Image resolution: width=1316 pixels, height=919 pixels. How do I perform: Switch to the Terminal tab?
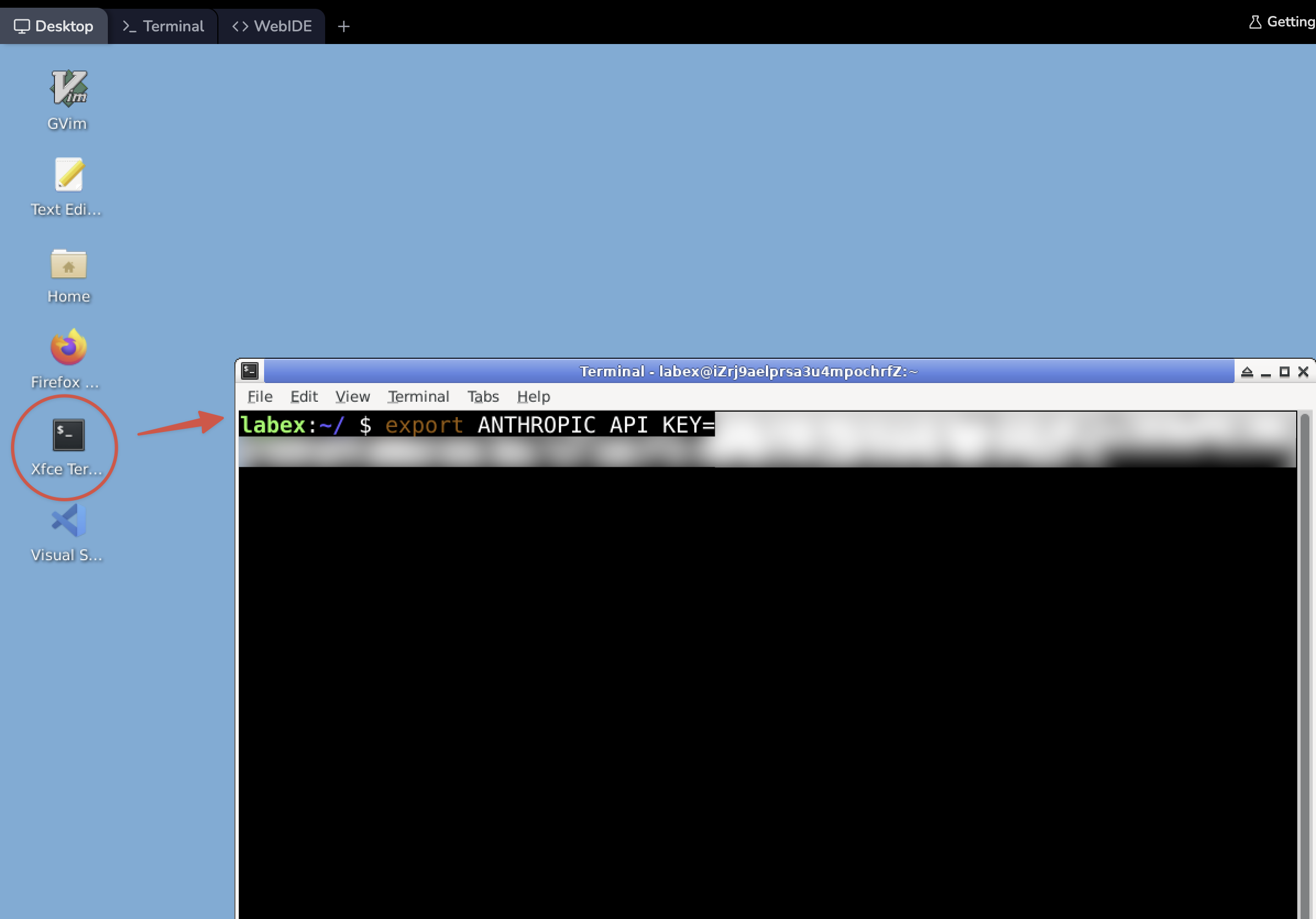(163, 26)
